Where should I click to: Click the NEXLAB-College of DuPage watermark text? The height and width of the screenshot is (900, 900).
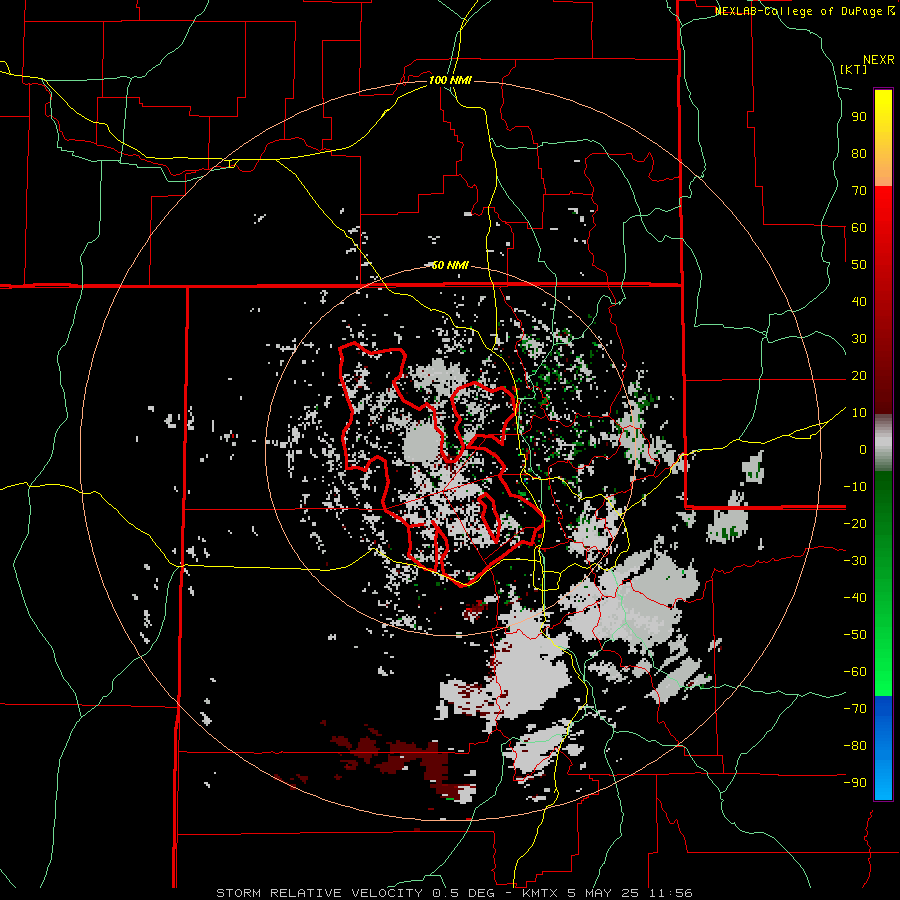804,11
